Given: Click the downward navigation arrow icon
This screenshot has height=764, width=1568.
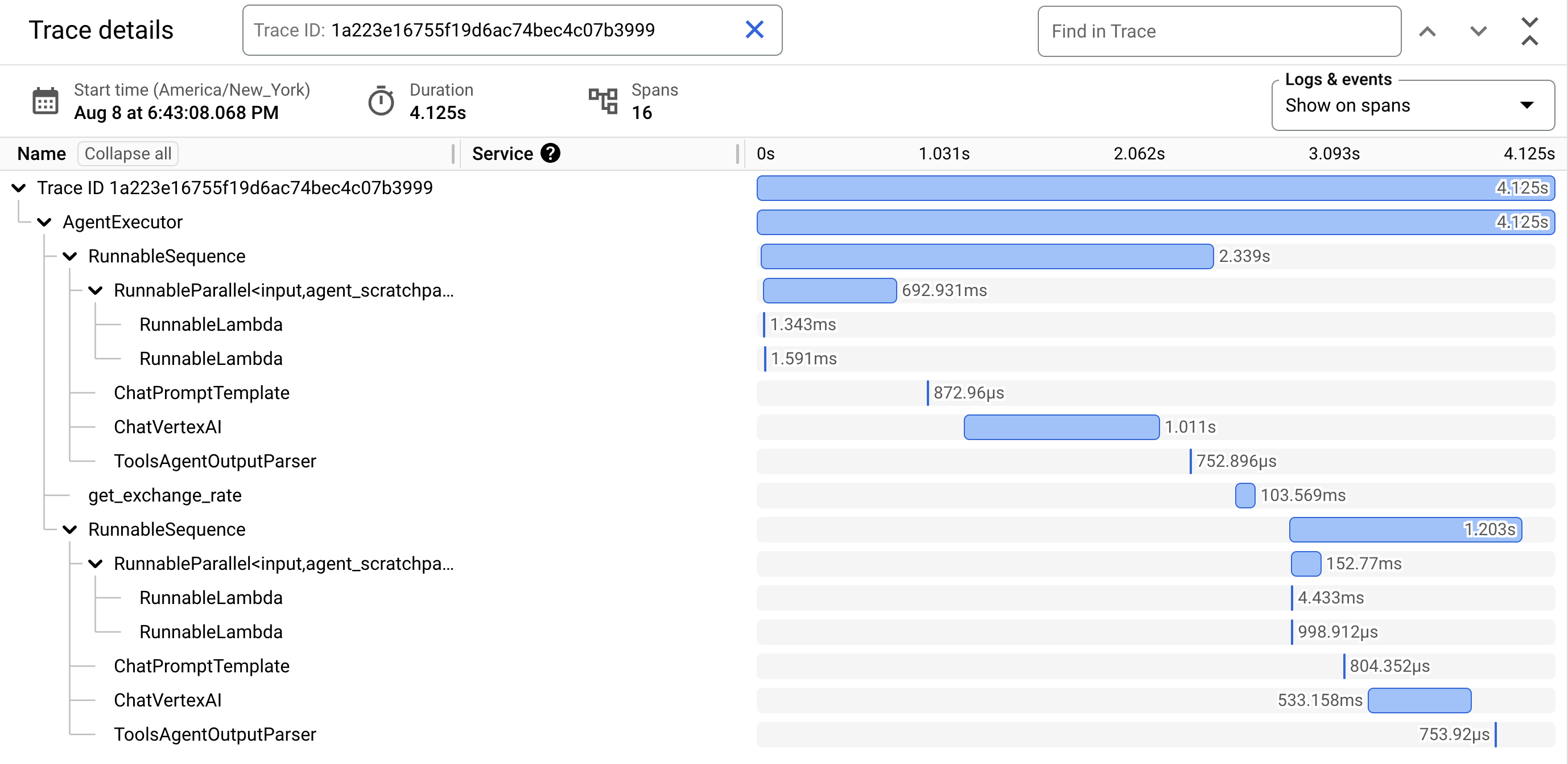Looking at the screenshot, I should coord(1477,30).
